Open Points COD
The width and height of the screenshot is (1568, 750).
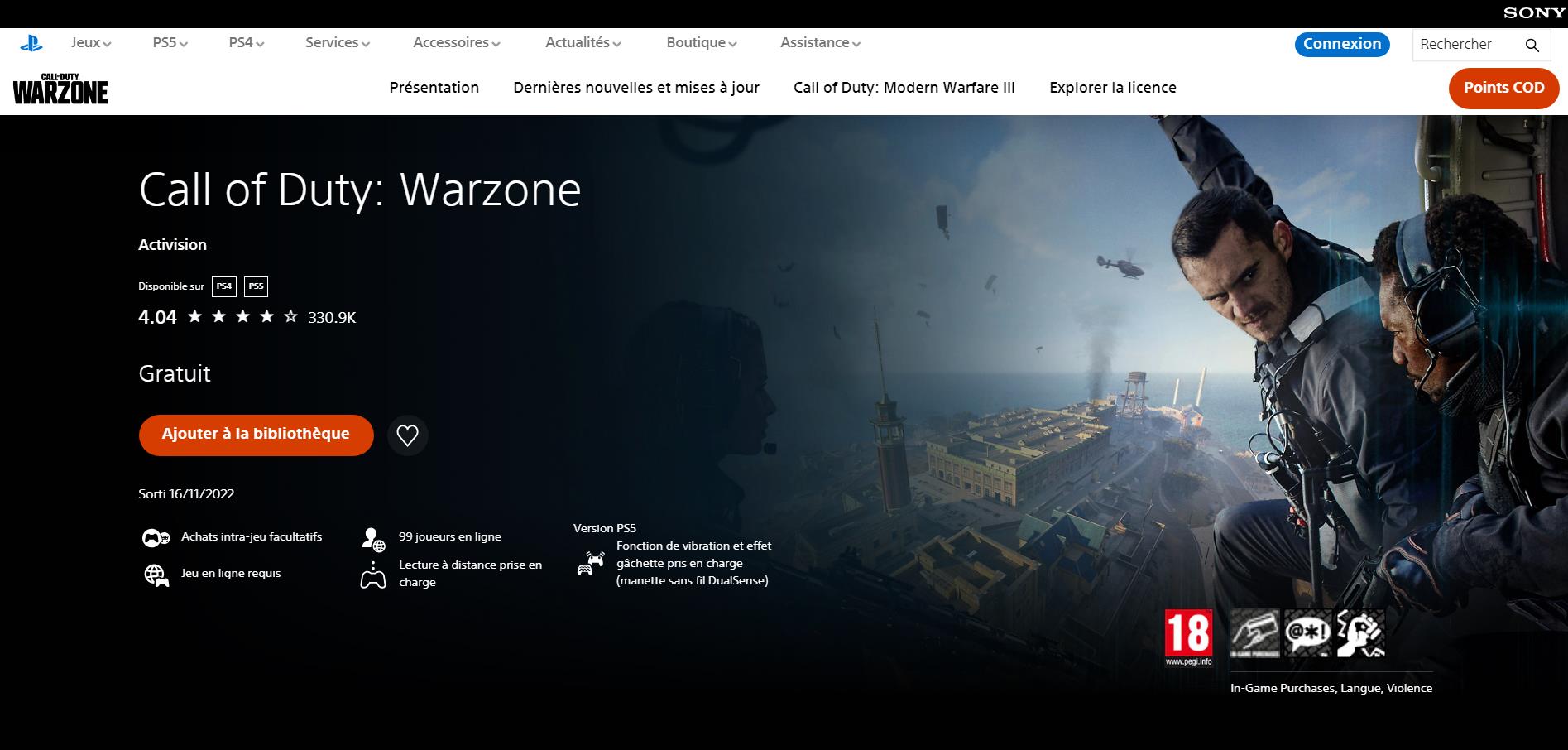[x=1503, y=88]
